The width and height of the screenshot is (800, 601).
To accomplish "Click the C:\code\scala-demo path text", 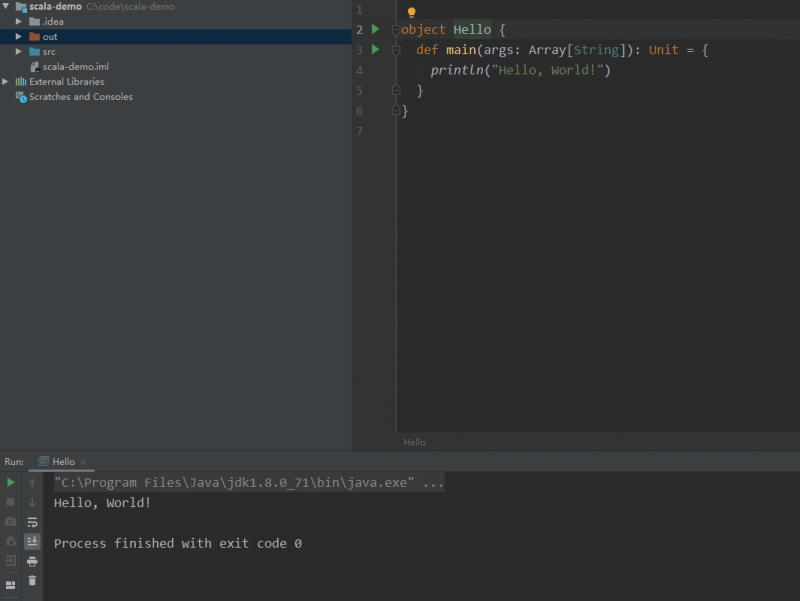I will click(131, 7).
